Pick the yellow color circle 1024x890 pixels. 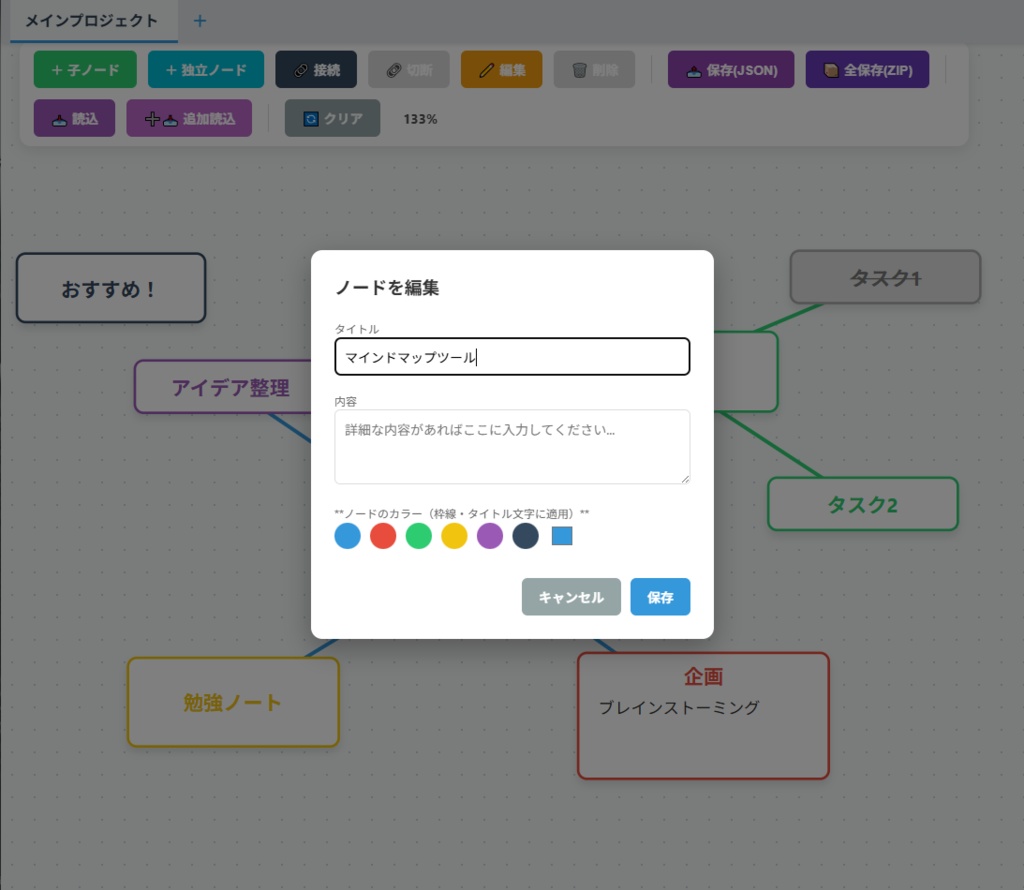(454, 535)
